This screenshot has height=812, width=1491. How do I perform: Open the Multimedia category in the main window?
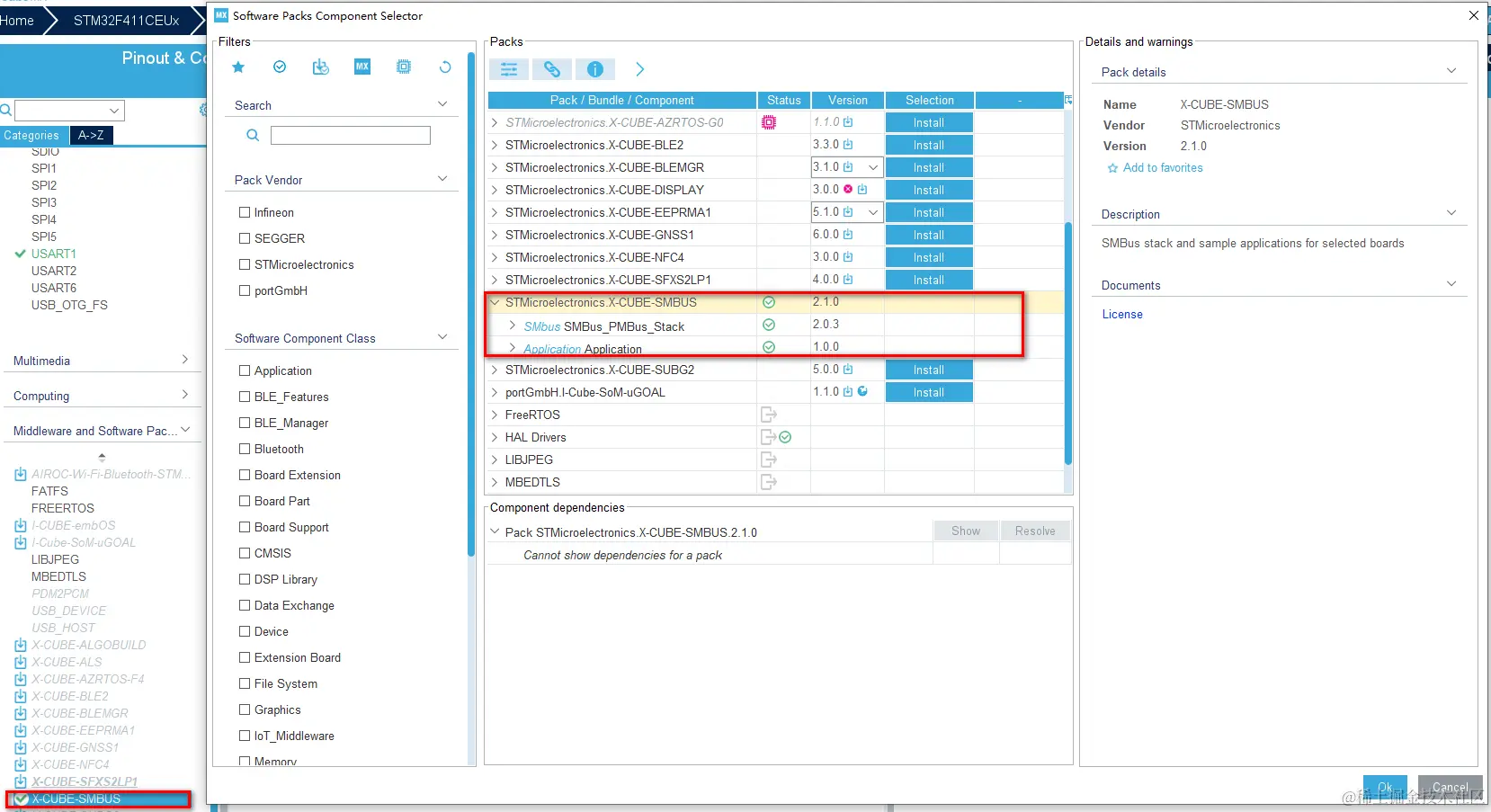(x=101, y=361)
